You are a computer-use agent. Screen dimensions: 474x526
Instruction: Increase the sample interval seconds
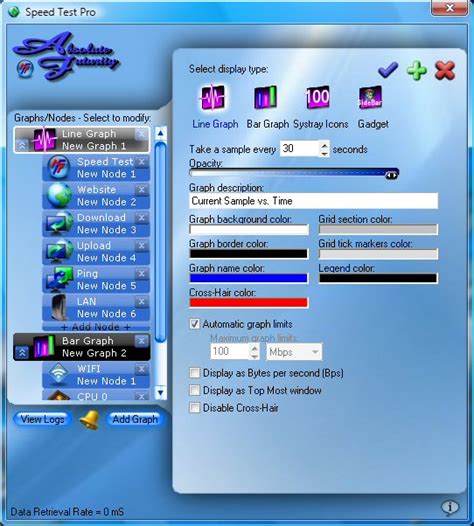point(324,146)
